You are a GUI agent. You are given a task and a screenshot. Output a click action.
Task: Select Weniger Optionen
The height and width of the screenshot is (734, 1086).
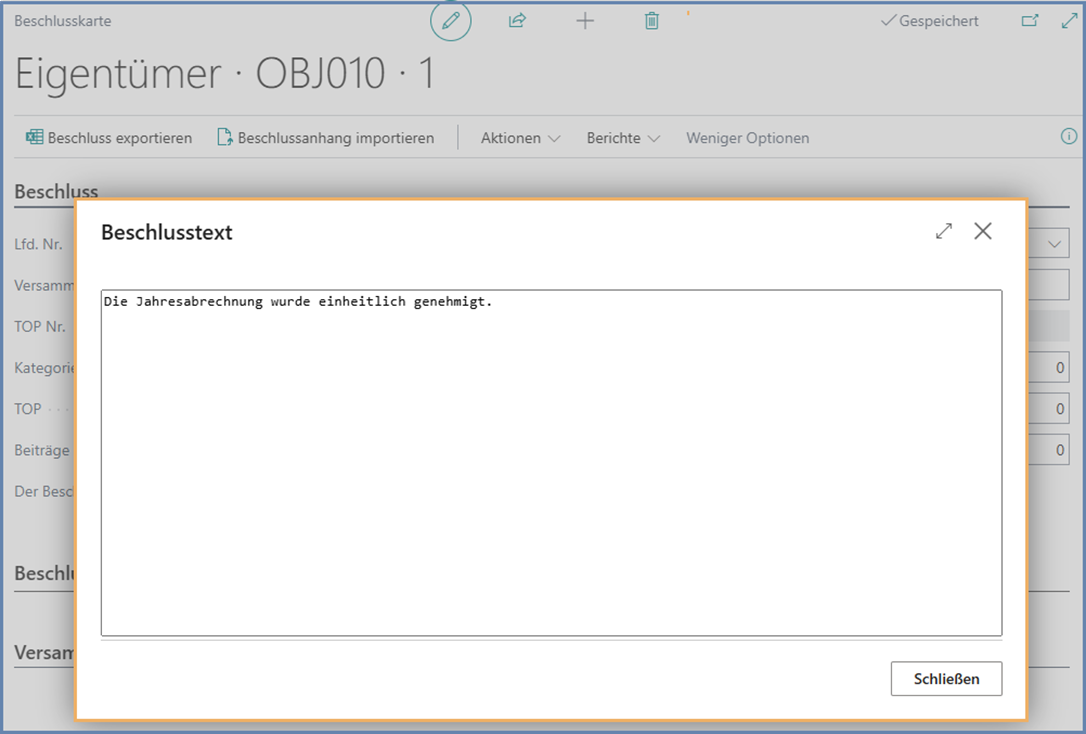[x=747, y=138]
